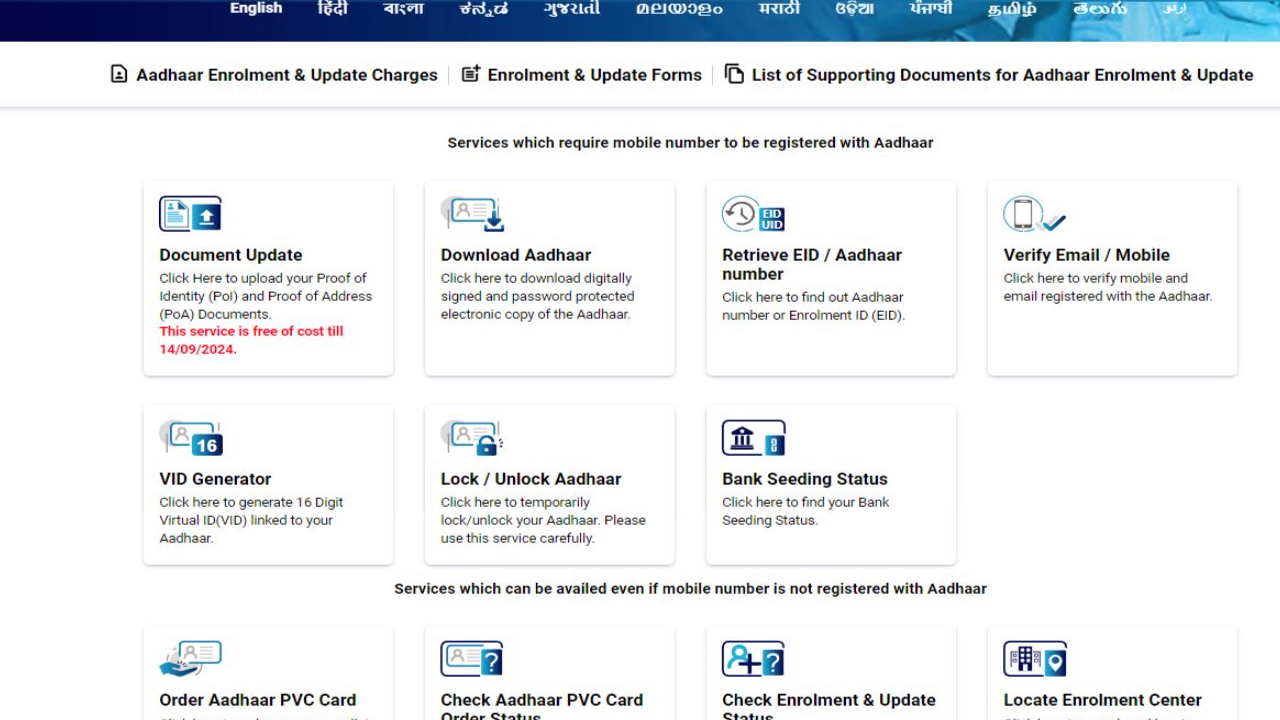Viewport: 1280px width, 720px height.
Task: Open the Download Aadhaar title
Action: (x=516, y=255)
